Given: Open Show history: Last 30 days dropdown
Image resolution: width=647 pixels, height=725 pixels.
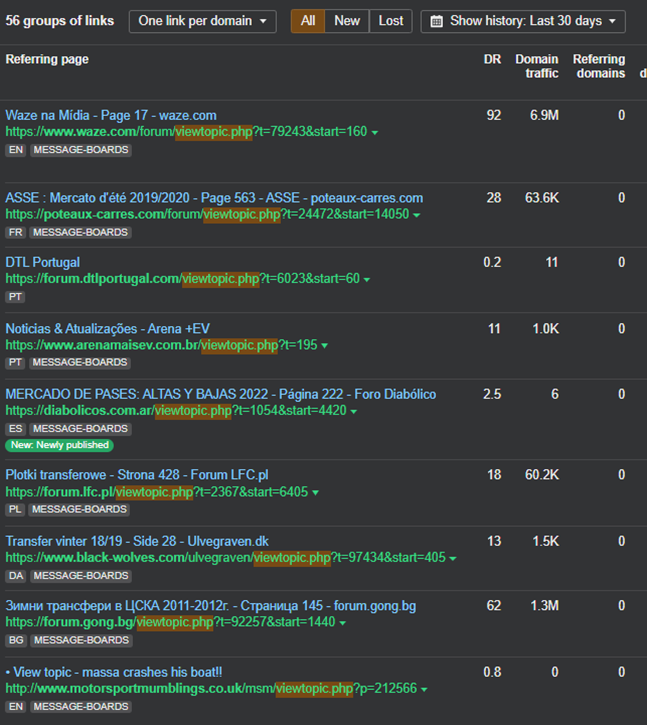Looking at the screenshot, I should pyautogui.click(x=523, y=21).
